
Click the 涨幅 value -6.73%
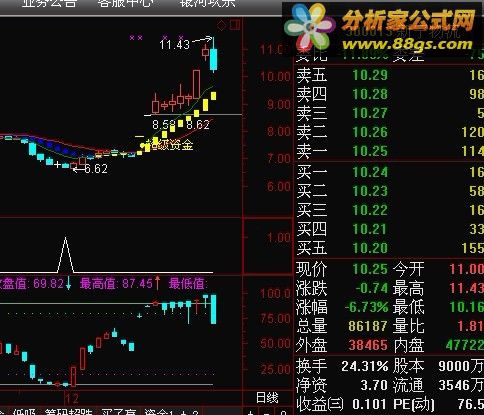pyautogui.click(x=366, y=307)
